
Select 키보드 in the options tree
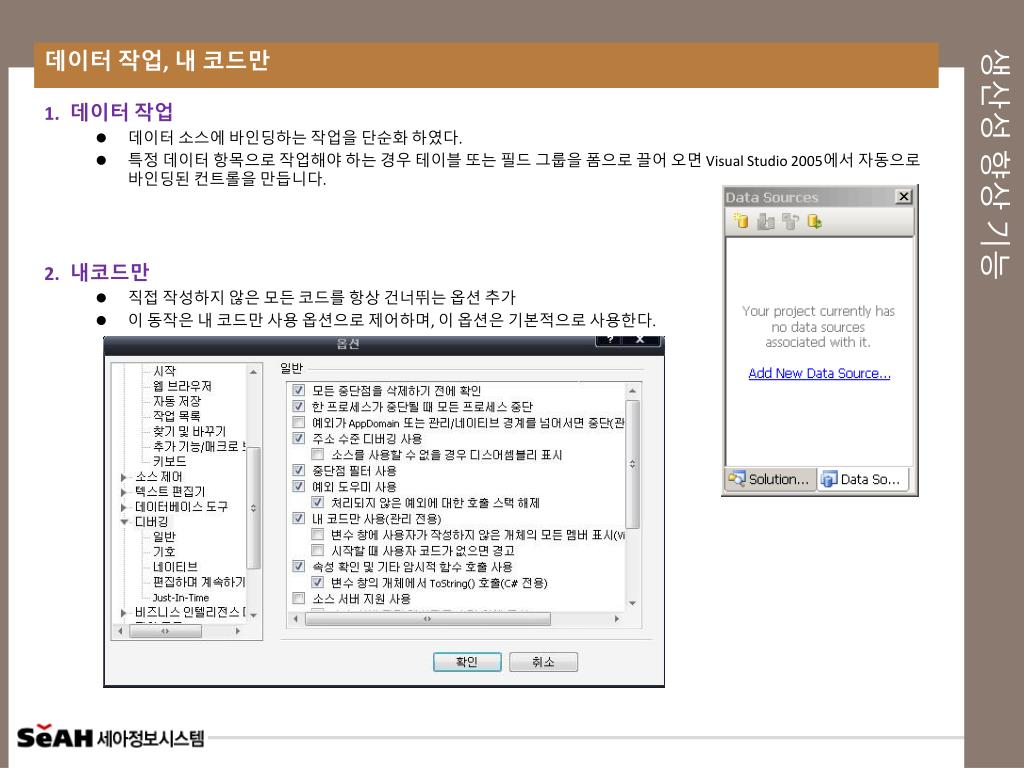(169, 461)
